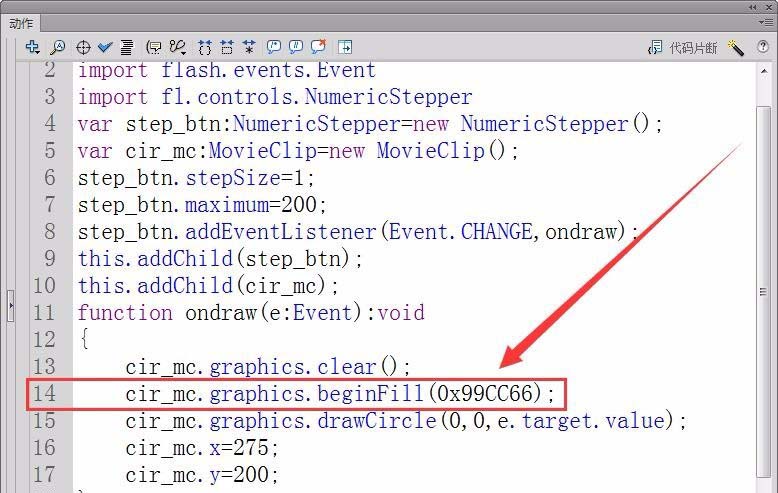This screenshot has height=493, width=778.
Task: Click "import flash.events.Event" line
Action: click(x=227, y=70)
